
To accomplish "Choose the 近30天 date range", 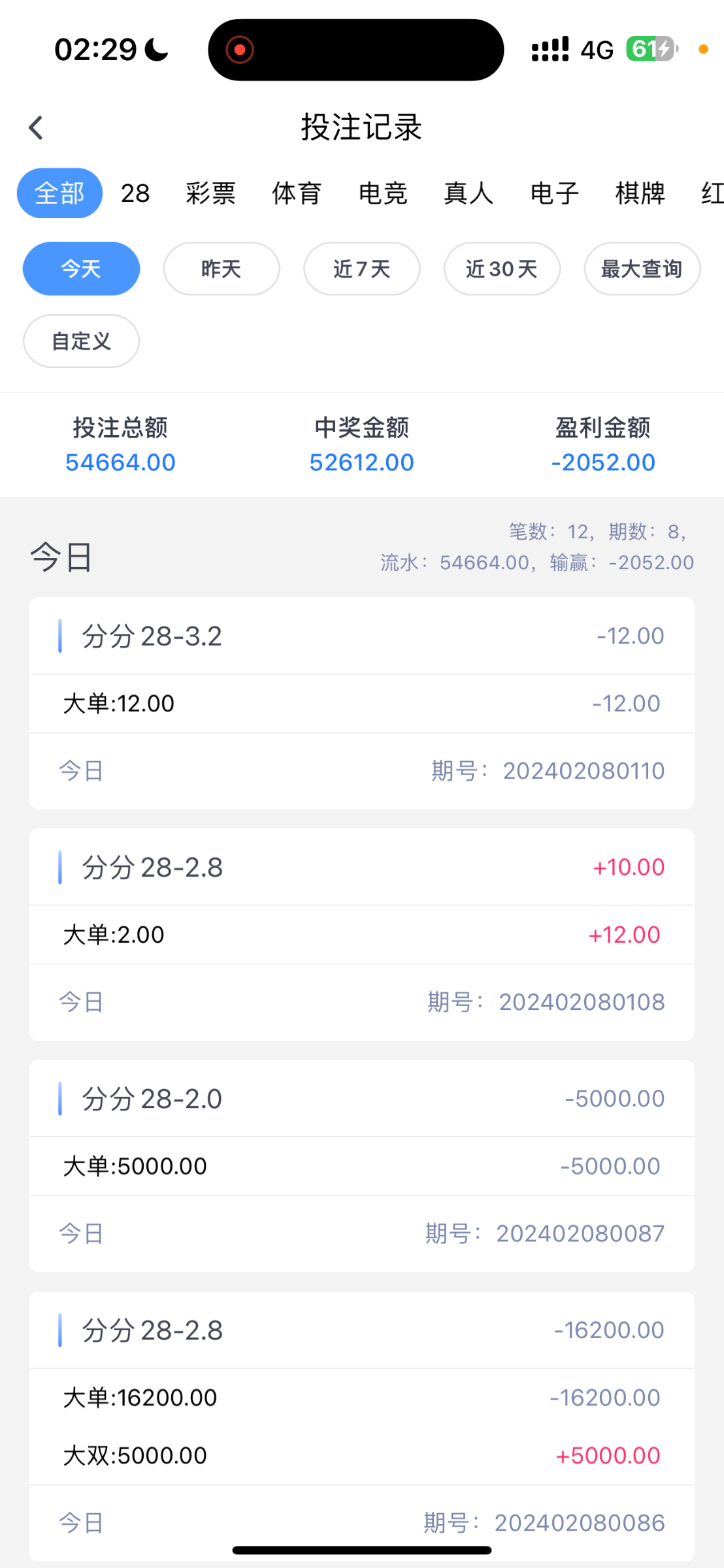I will 502,269.
